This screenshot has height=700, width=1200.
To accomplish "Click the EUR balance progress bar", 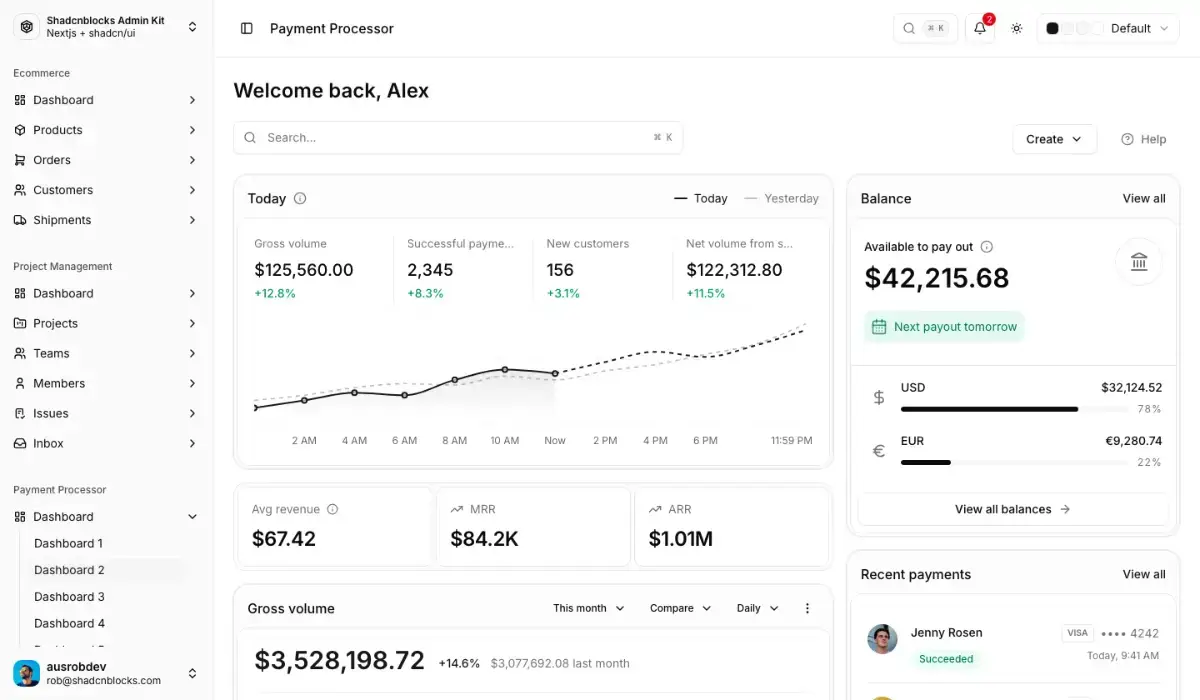I will pyautogui.click(x=1012, y=462).
